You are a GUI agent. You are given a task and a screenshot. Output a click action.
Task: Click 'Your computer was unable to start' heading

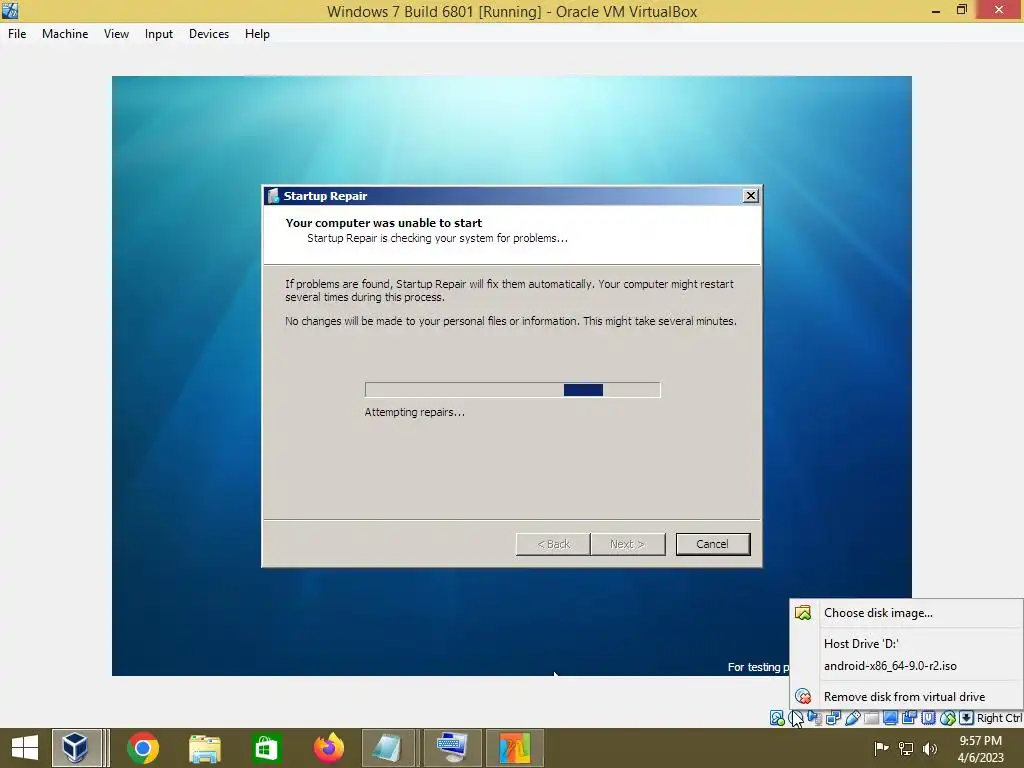383,223
